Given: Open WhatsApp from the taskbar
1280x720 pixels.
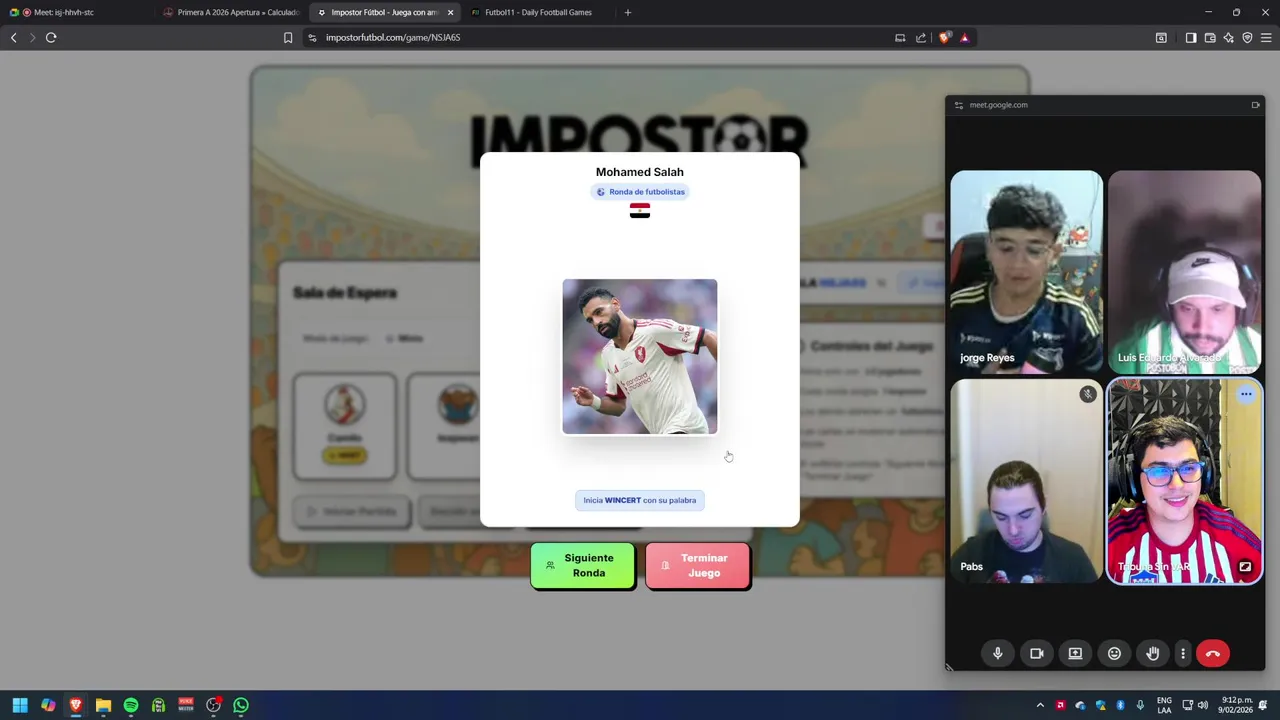Looking at the screenshot, I should point(241,705).
